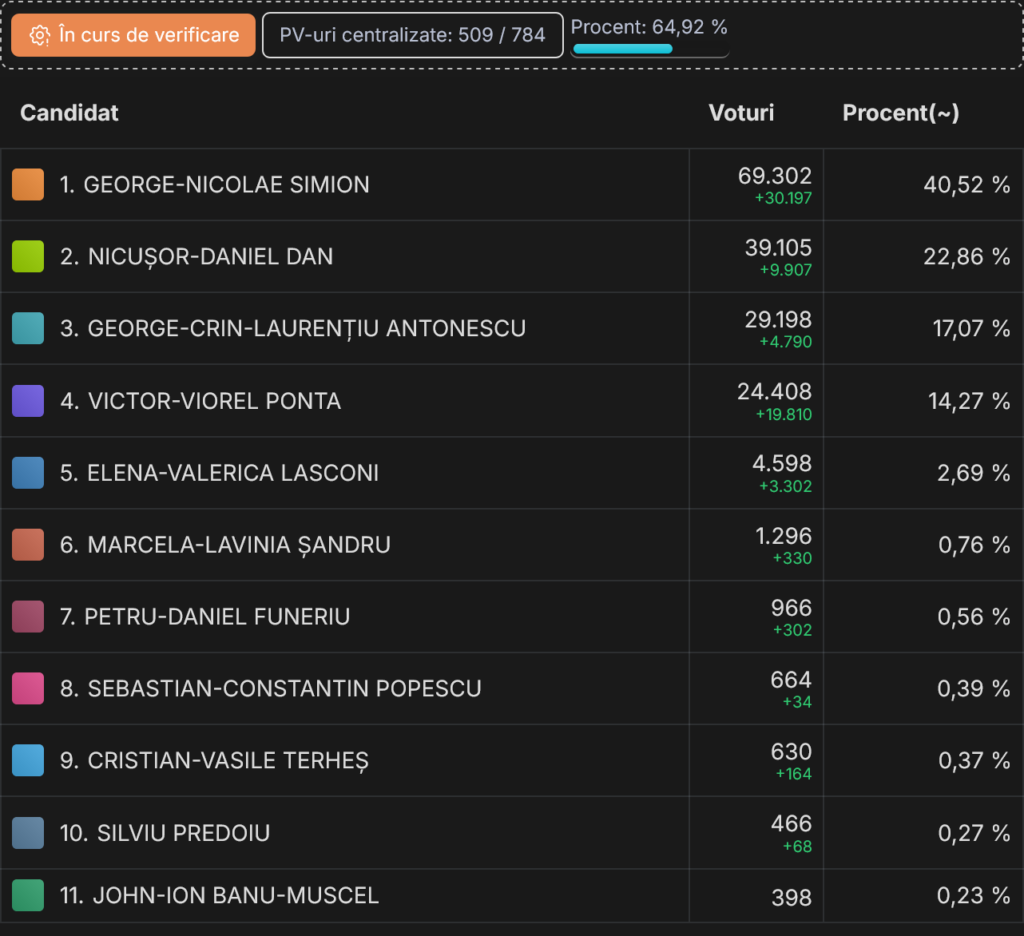This screenshot has width=1024, height=936.
Task: Select candidate name '11. JOHN-ION BANU-MUSCEL'
Action: [219, 895]
